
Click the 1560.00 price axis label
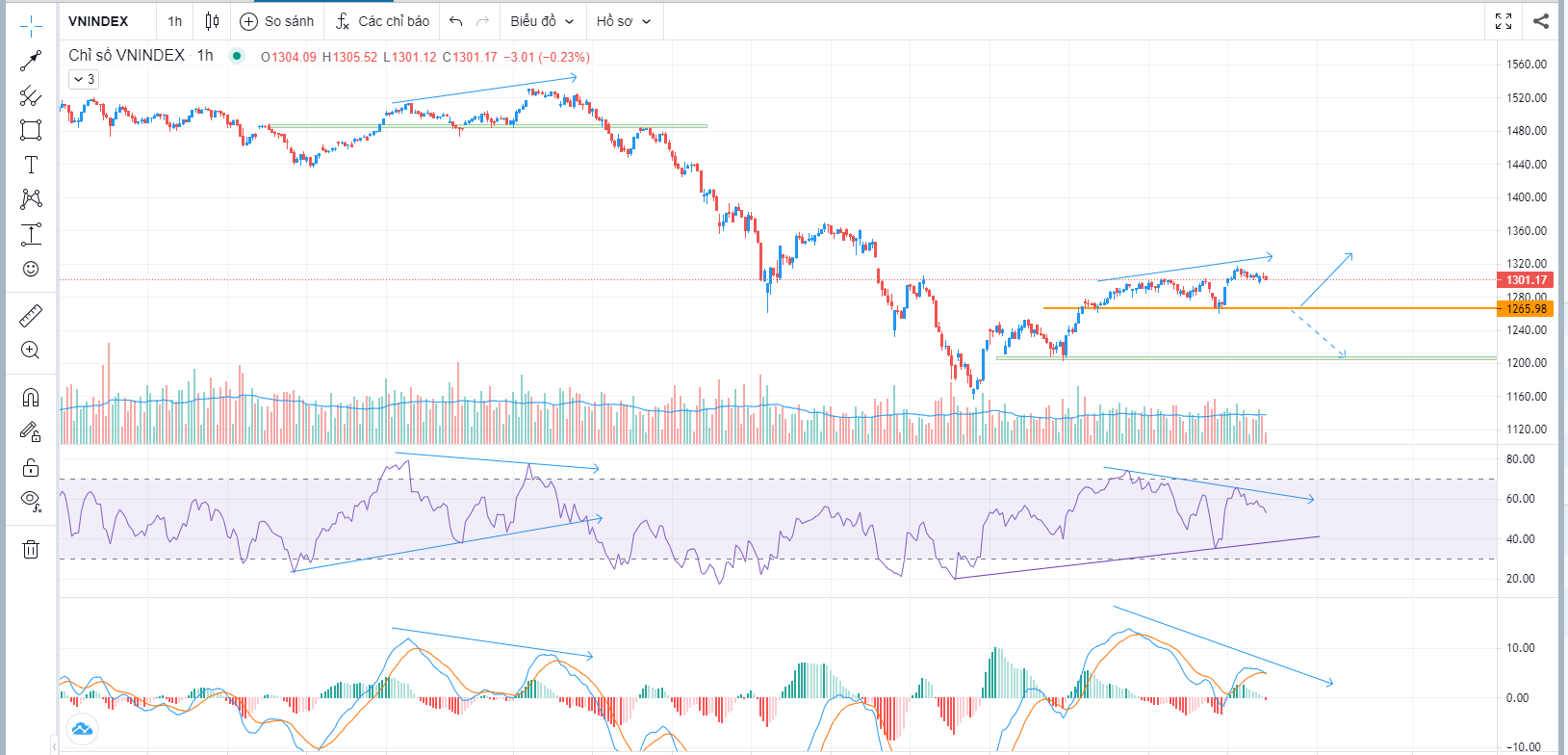1527,65
